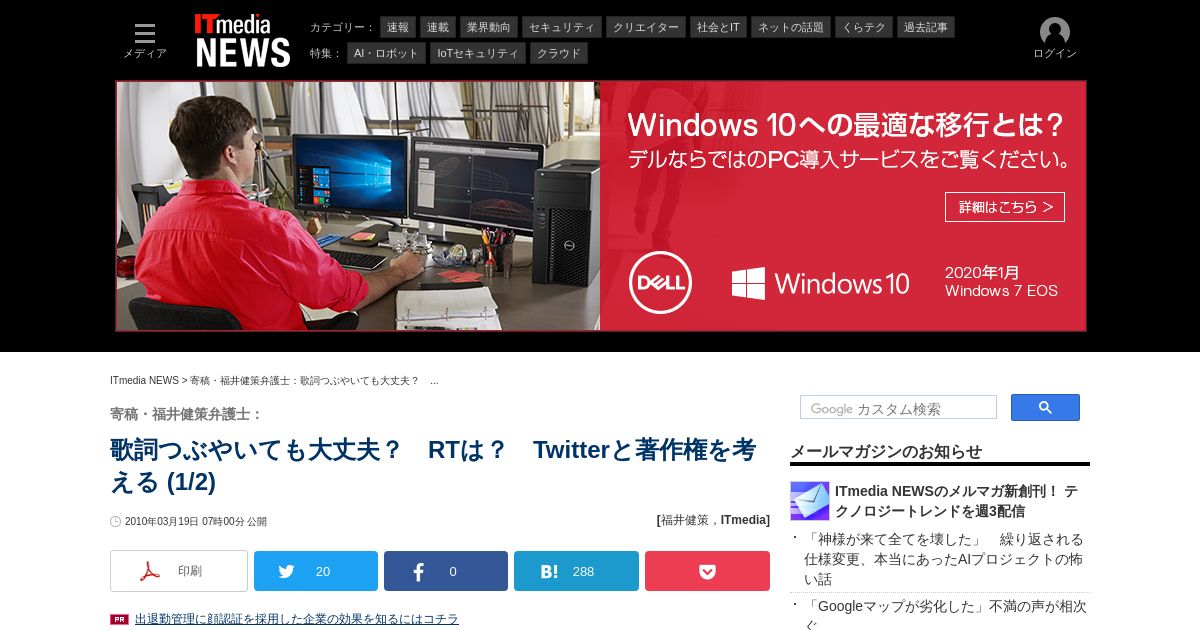Image resolution: width=1200 pixels, height=630 pixels.
Task: Bookmark on Hatena (B! 288)
Action: click(576, 571)
